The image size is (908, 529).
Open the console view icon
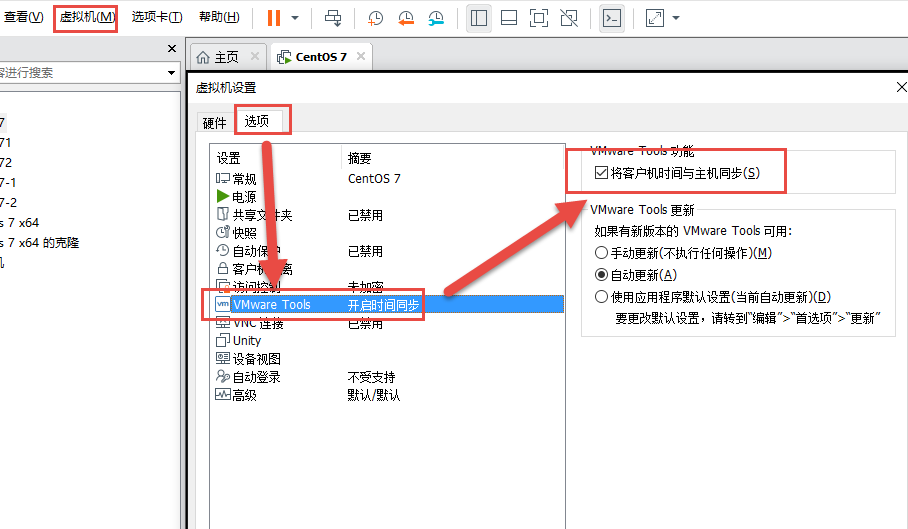(612, 18)
